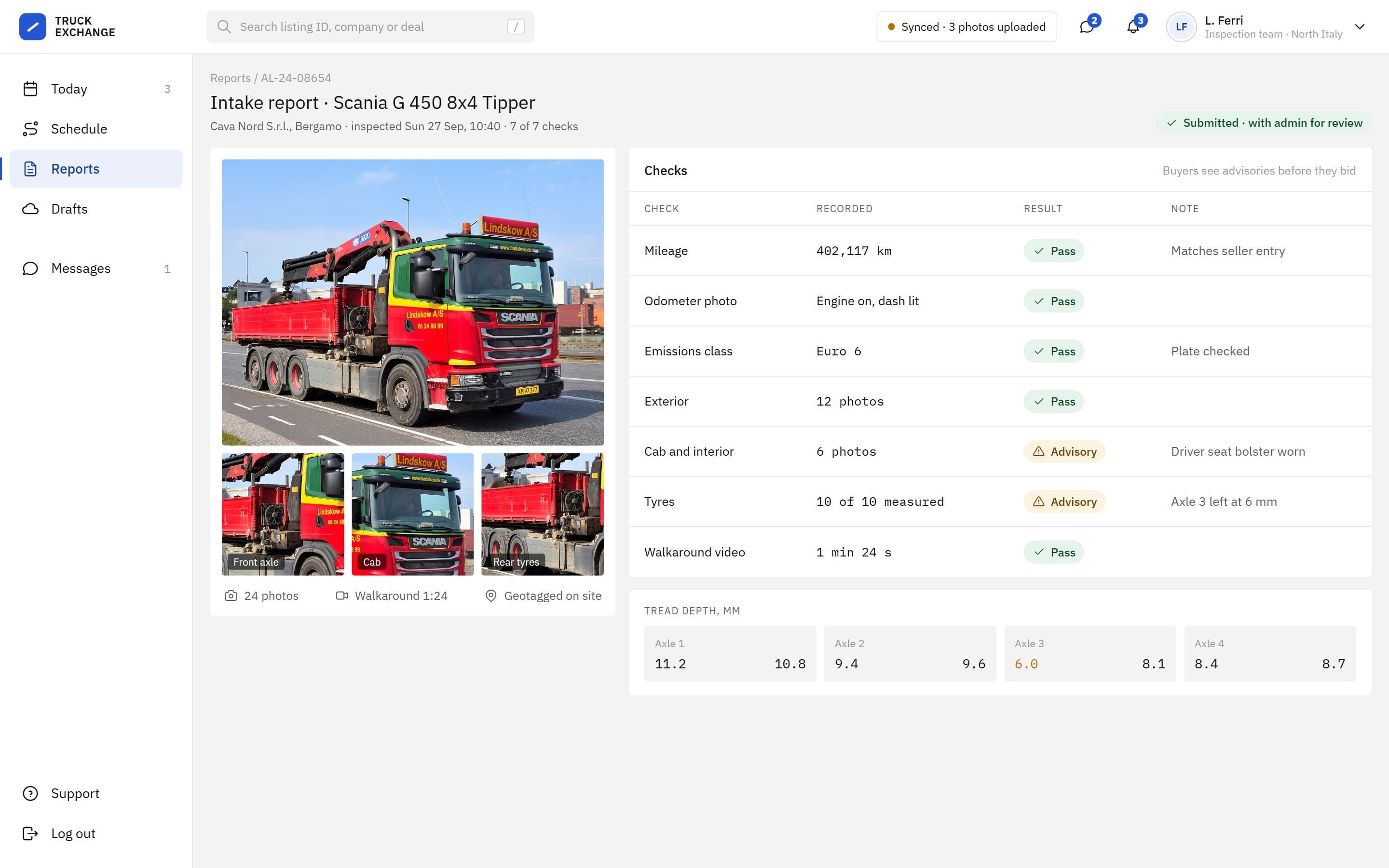Open the notifications bell icon
1389x868 pixels.
(1133, 27)
